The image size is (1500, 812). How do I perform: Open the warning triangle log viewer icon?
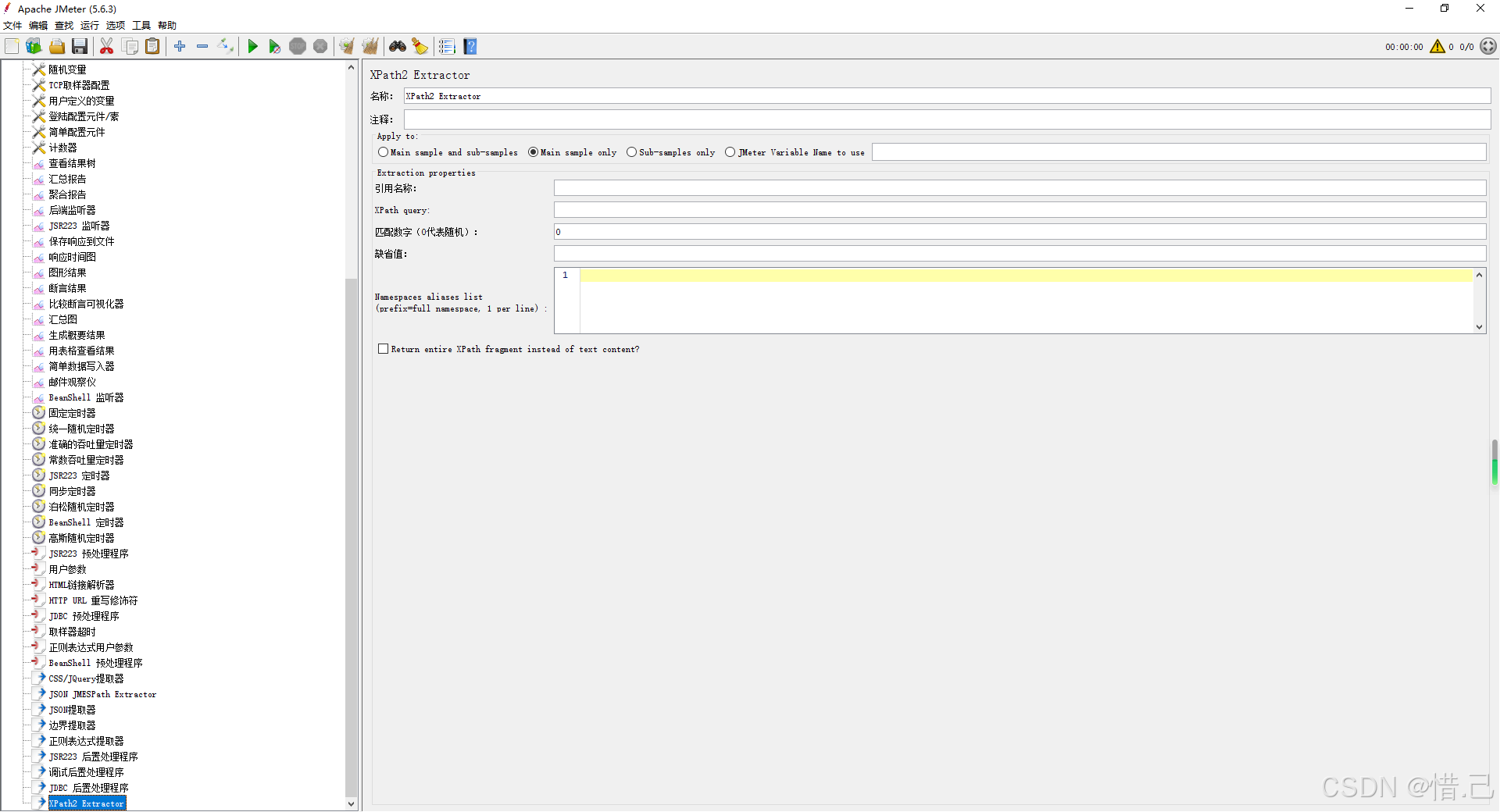coord(1437,47)
